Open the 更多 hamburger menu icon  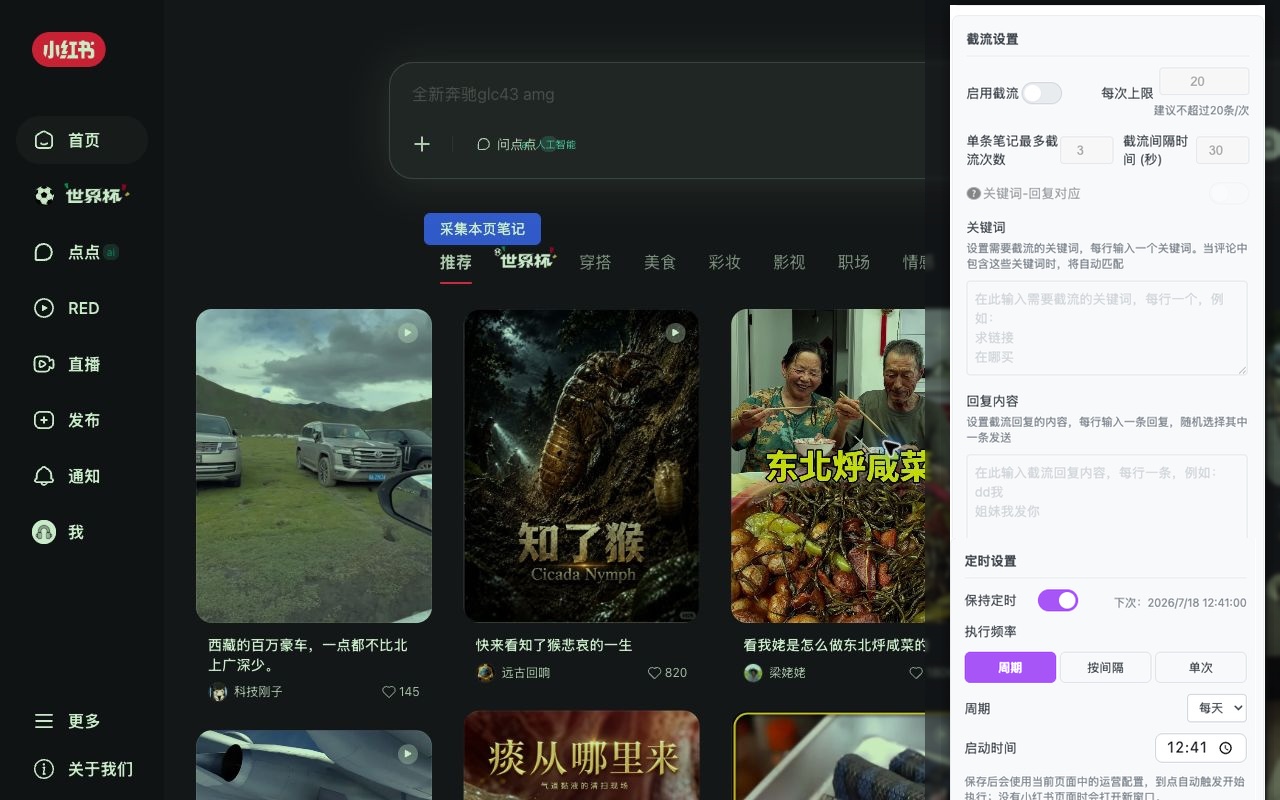click(x=44, y=721)
